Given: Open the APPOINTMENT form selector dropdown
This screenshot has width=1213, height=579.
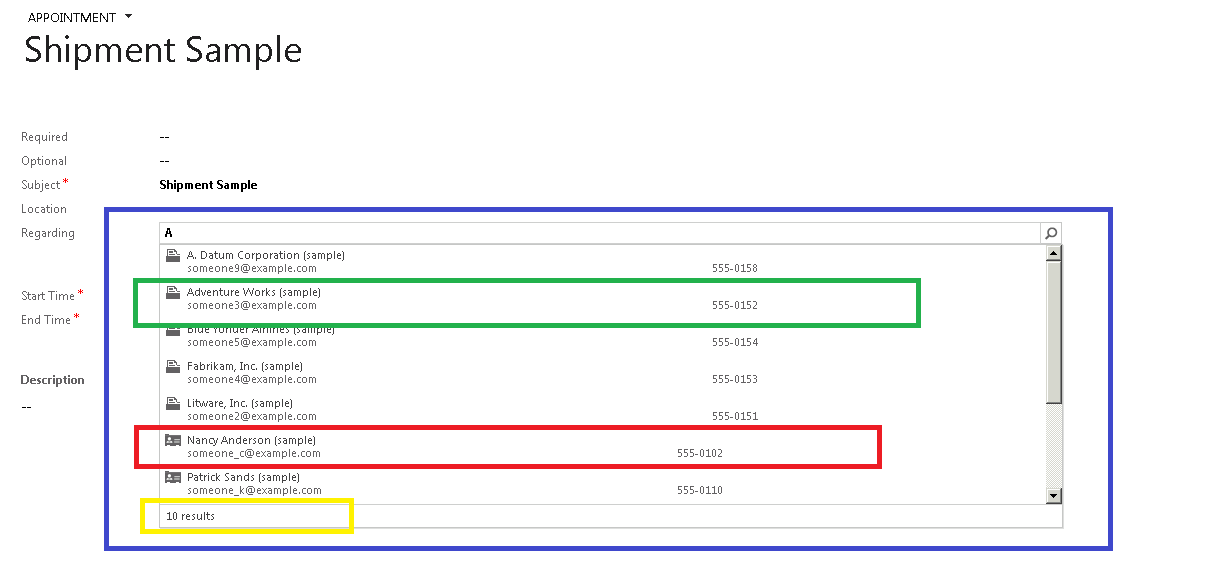Looking at the screenshot, I should [129, 18].
